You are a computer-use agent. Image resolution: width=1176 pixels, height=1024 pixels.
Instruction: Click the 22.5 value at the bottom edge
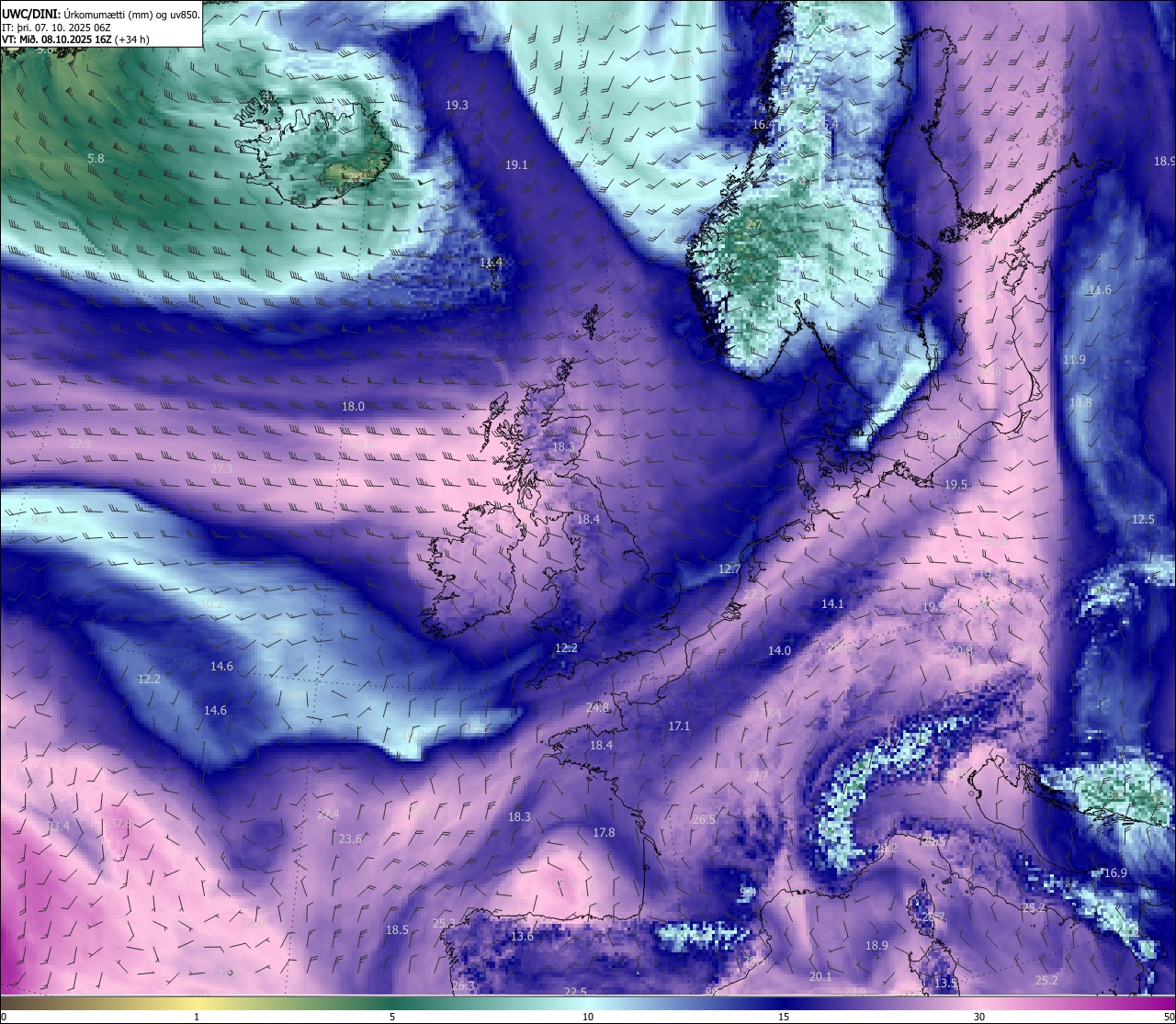(575, 992)
